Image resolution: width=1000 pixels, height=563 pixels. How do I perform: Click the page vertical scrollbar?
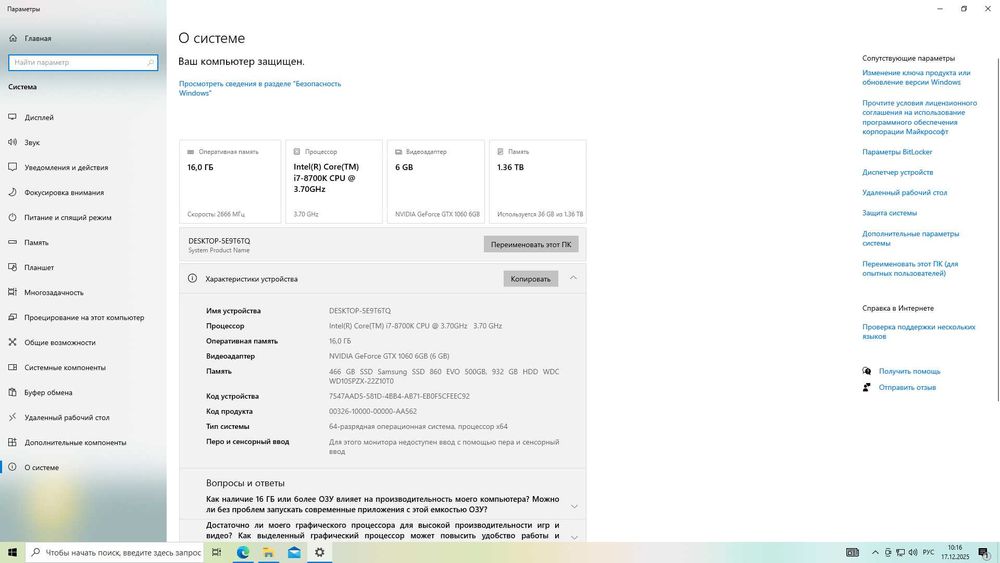pyautogui.click(x=998, y=230)
